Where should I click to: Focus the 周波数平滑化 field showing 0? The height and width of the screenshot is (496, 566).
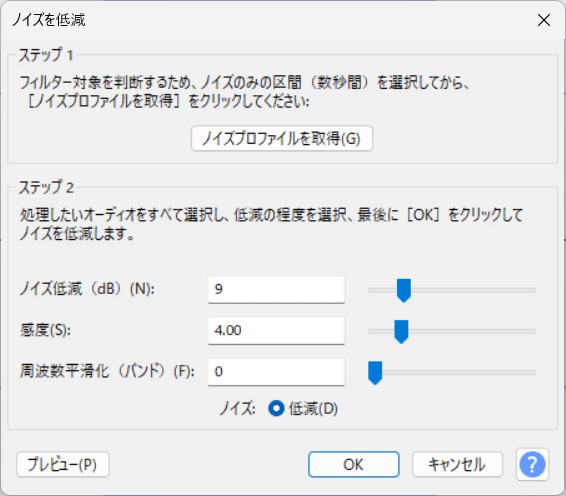coord(276,372)
